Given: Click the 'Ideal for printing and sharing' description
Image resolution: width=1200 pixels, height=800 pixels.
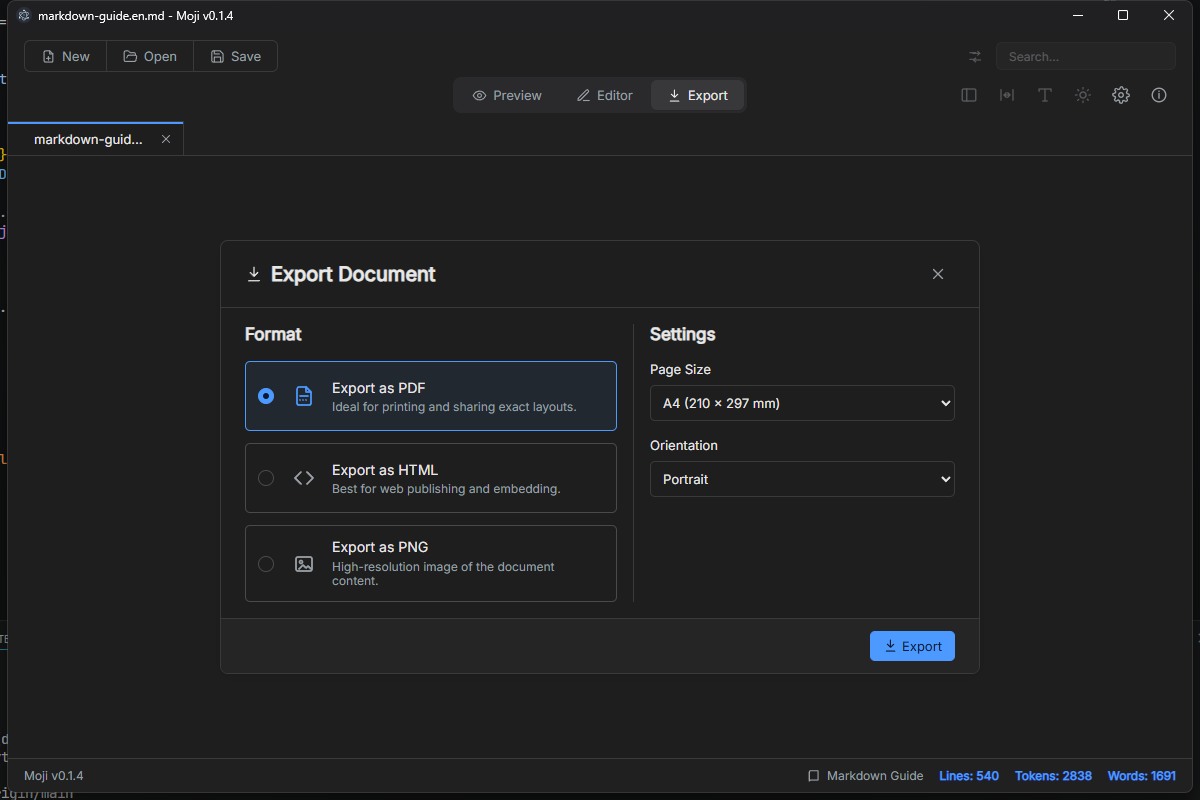Looking at the screenshot, I should [454, 407].
